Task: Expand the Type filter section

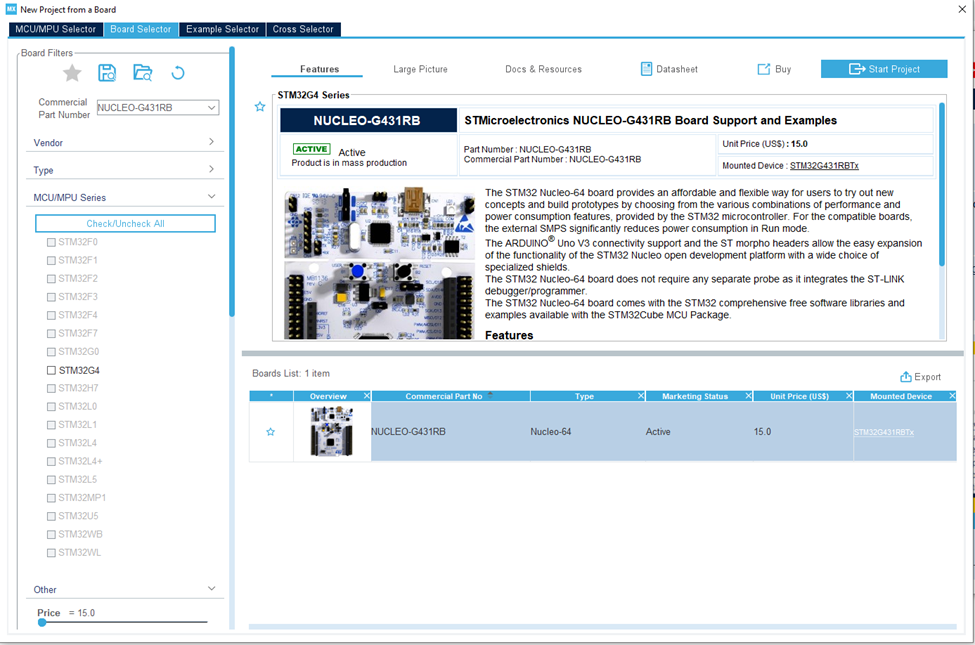Action: 211,169
